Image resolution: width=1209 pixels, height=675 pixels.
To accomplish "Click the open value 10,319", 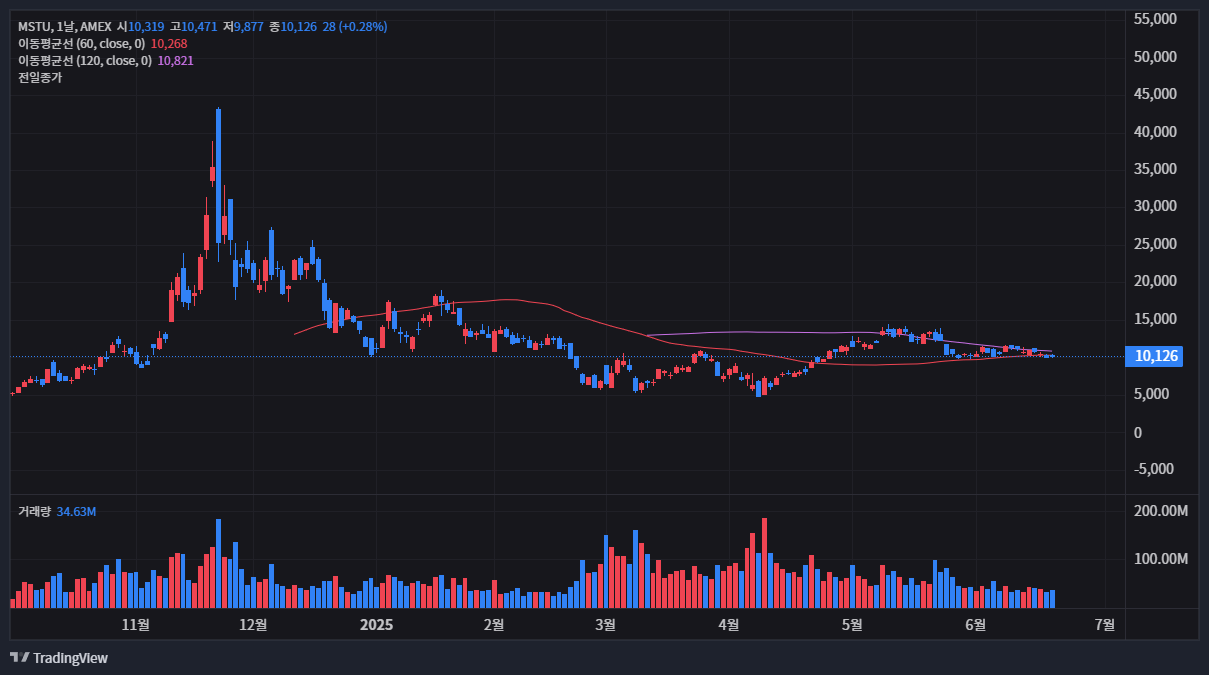I will click(146, 27).
